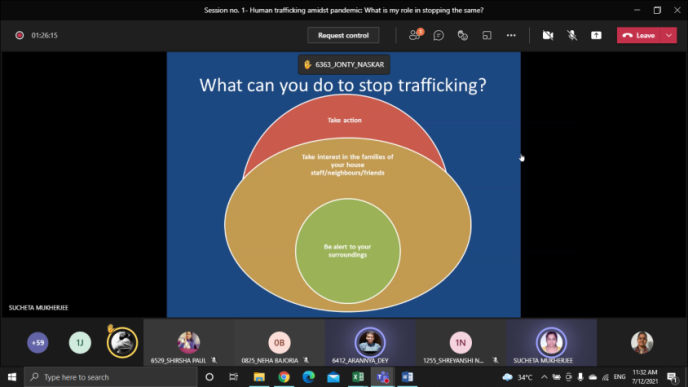Unmute the microphone
The image size is (688, 387).
point(572,35)
